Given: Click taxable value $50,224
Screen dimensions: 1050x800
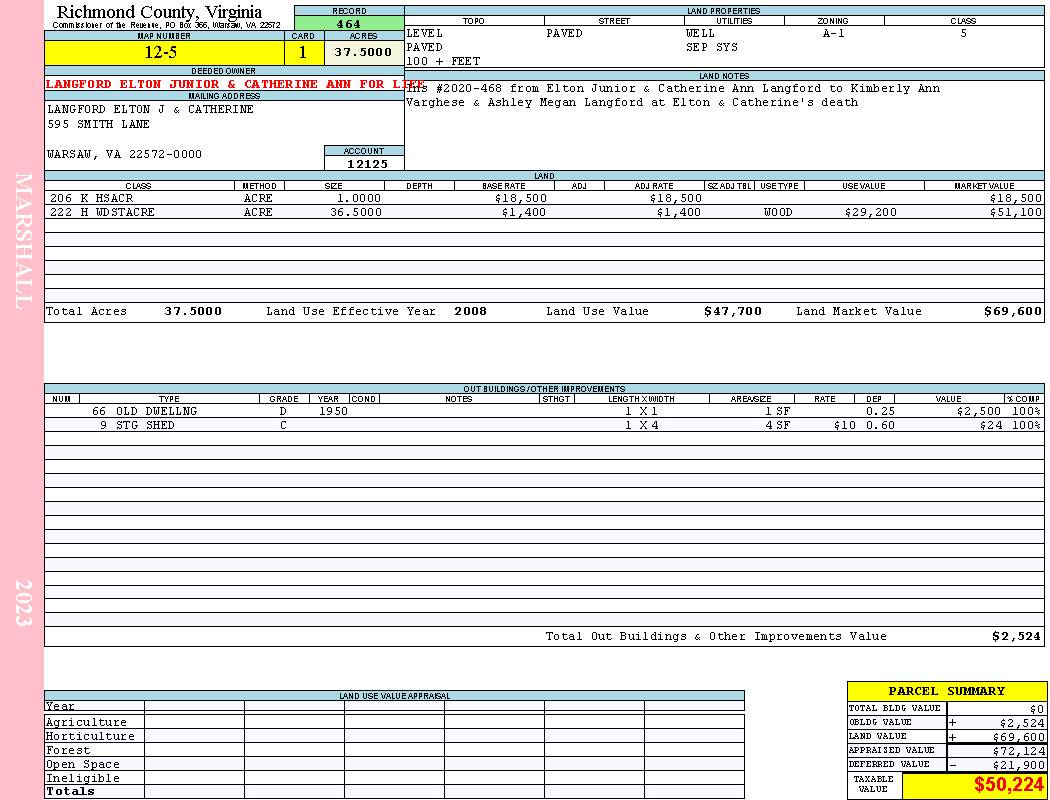Looking at the screenshot, I should [1009, 785].
